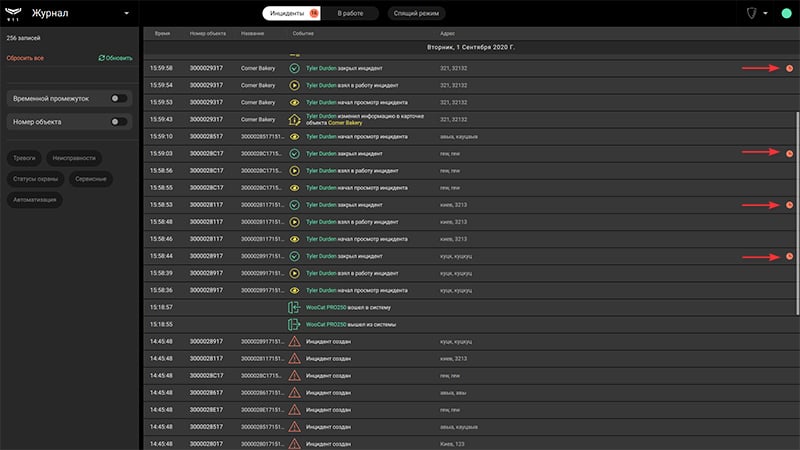
Task: Enable Спящий режим mode
Action: click(x=416, y=13)
